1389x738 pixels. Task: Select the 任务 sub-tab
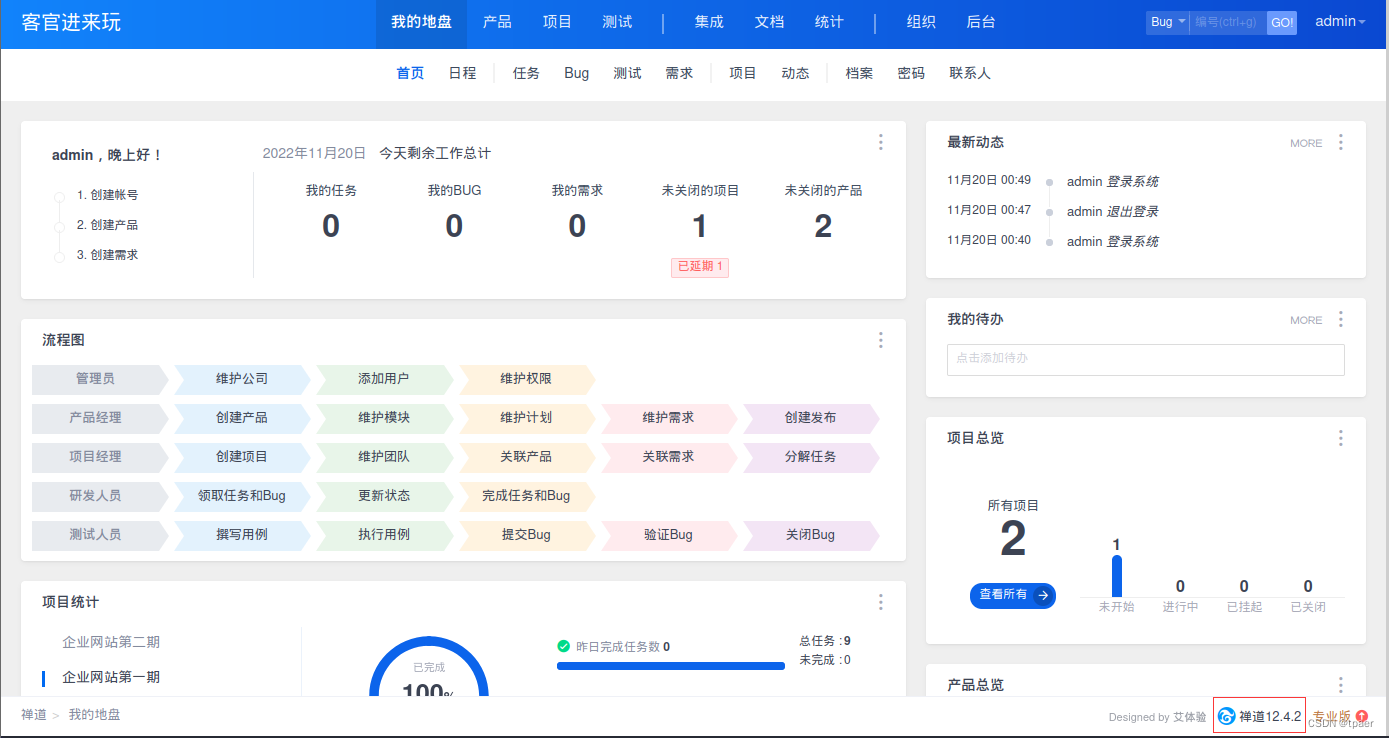[526, 73]
